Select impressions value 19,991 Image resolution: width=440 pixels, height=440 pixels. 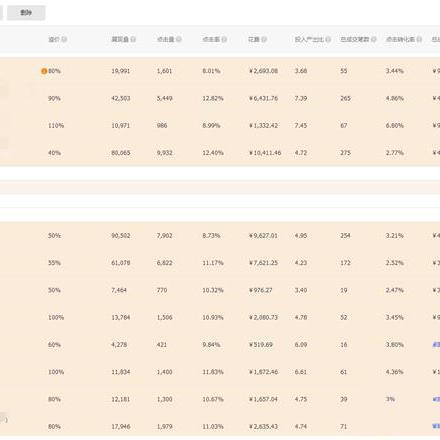[121, 71]
